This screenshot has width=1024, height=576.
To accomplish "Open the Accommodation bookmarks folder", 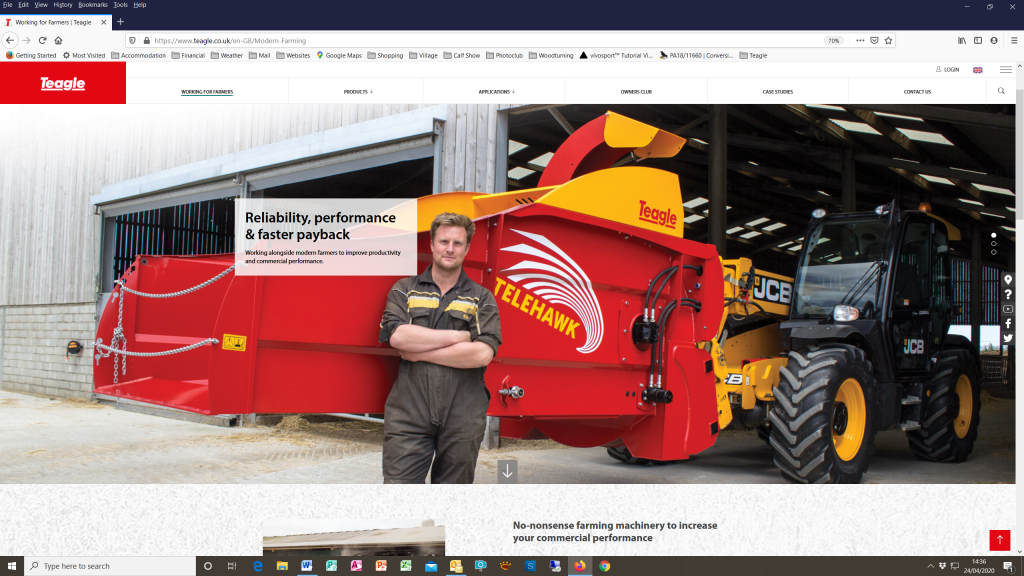I will pyautogui.click(x=138, y=56).
